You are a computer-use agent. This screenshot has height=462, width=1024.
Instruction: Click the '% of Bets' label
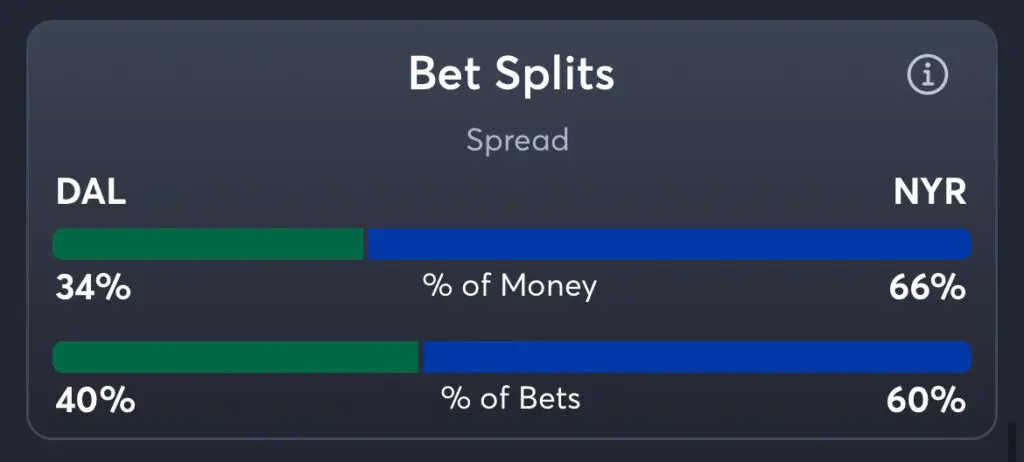pyautogui.click(x=510, y=399)
